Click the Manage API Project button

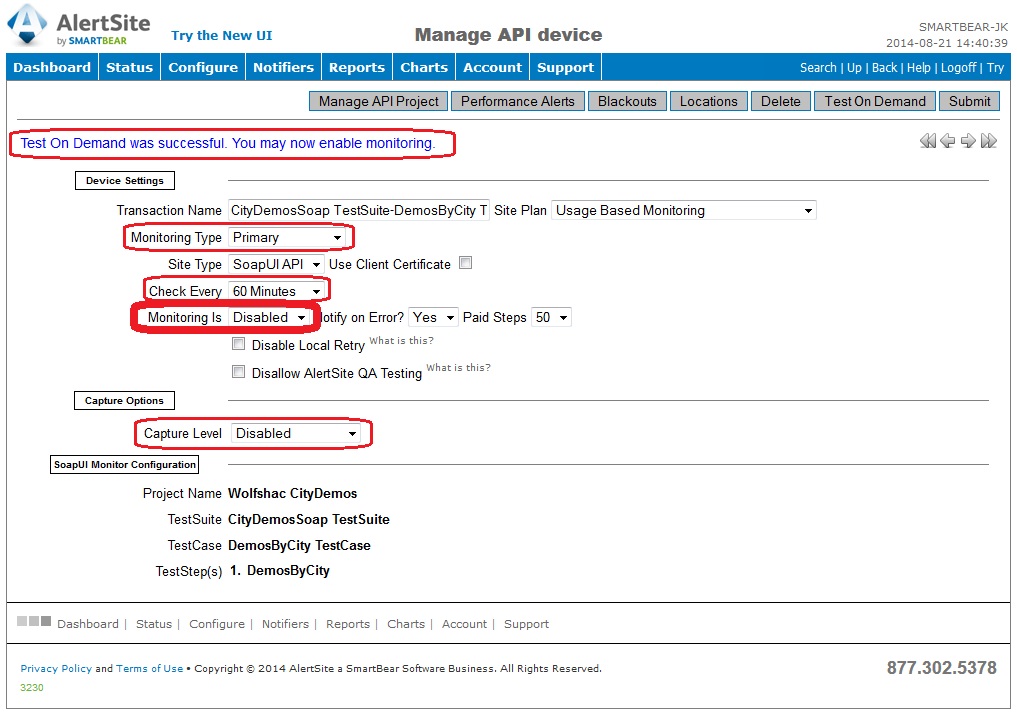(379, 101)
